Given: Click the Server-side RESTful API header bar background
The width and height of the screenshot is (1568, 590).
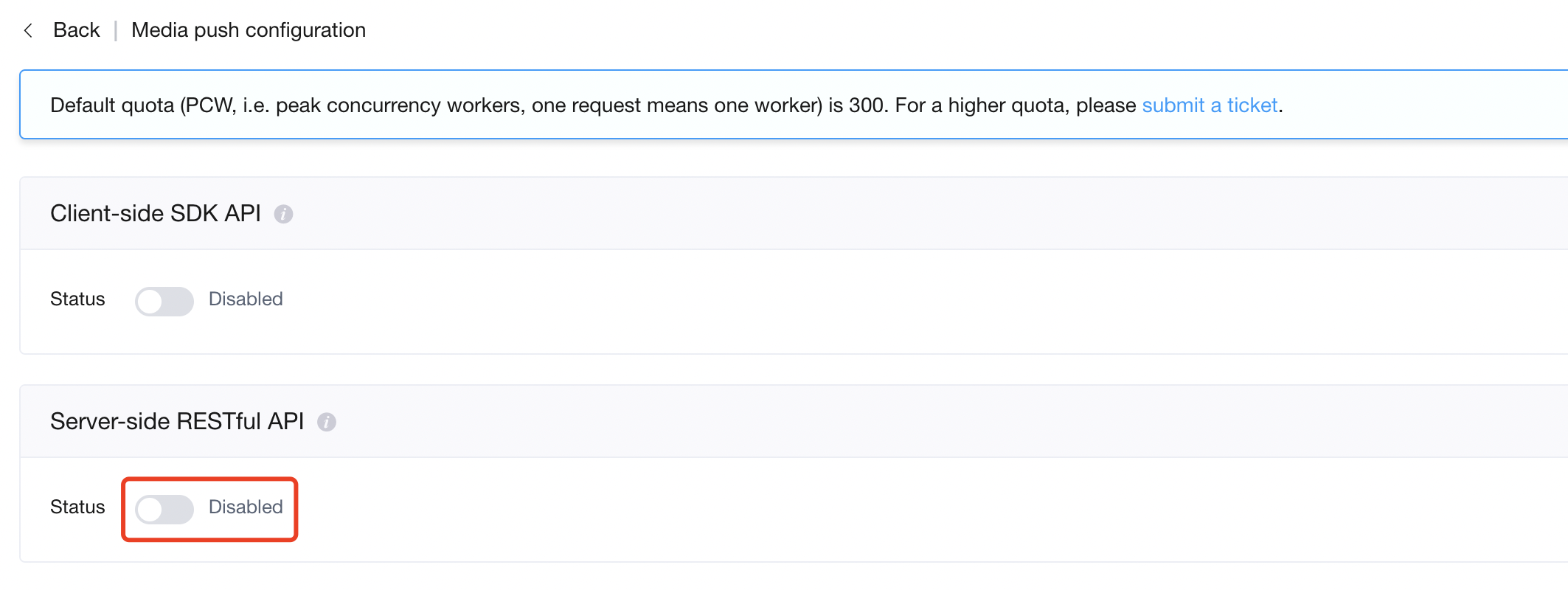Looking at the screenshot, I should 885,422.
